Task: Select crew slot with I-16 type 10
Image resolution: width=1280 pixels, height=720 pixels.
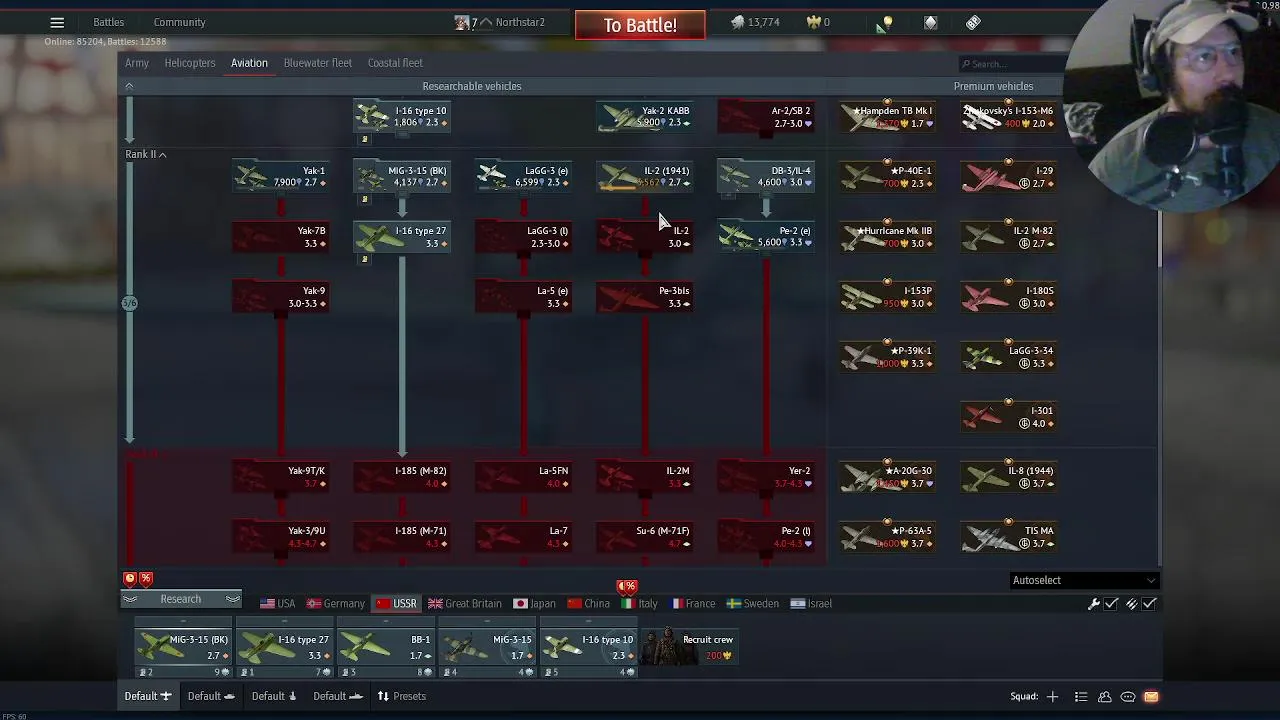Action: click(x=588, y=648)
